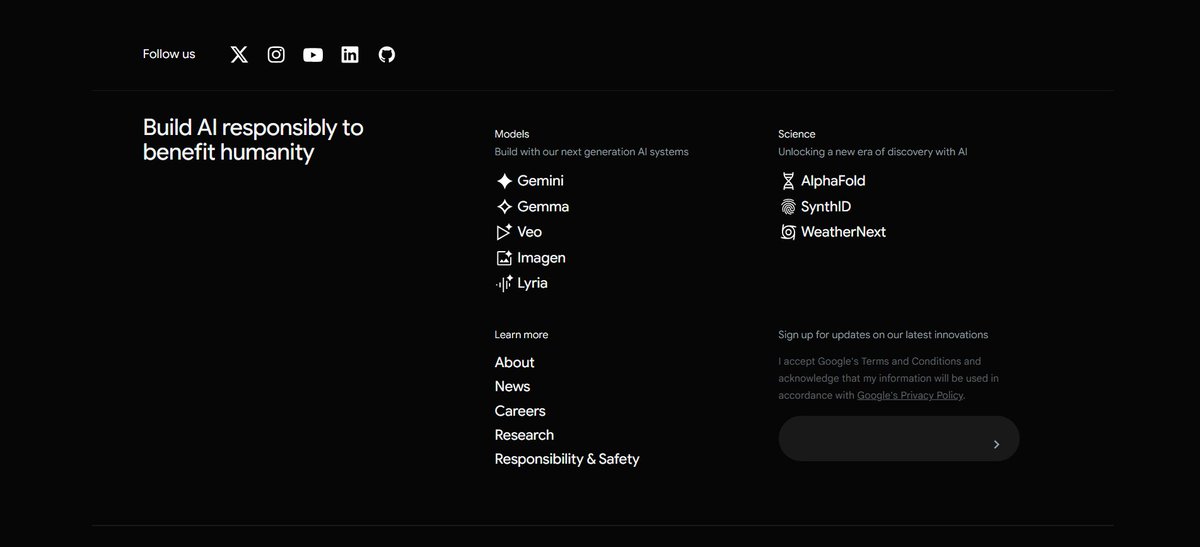This screenshot has height=547, width=1200.
Task: Submit signup with the arrow button
Action: tap(996, 444)
